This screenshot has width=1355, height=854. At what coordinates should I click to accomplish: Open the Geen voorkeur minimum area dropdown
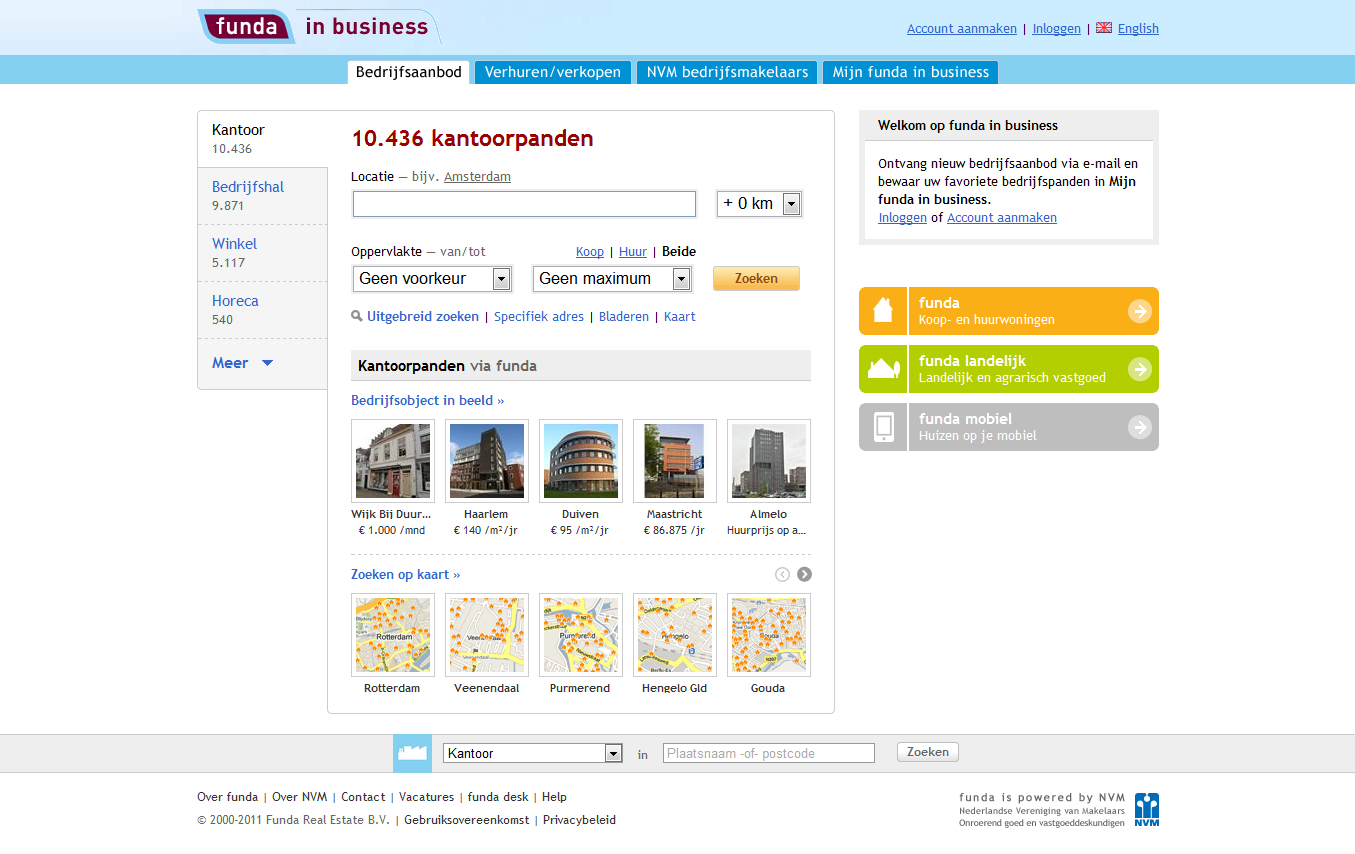point(432,279)
